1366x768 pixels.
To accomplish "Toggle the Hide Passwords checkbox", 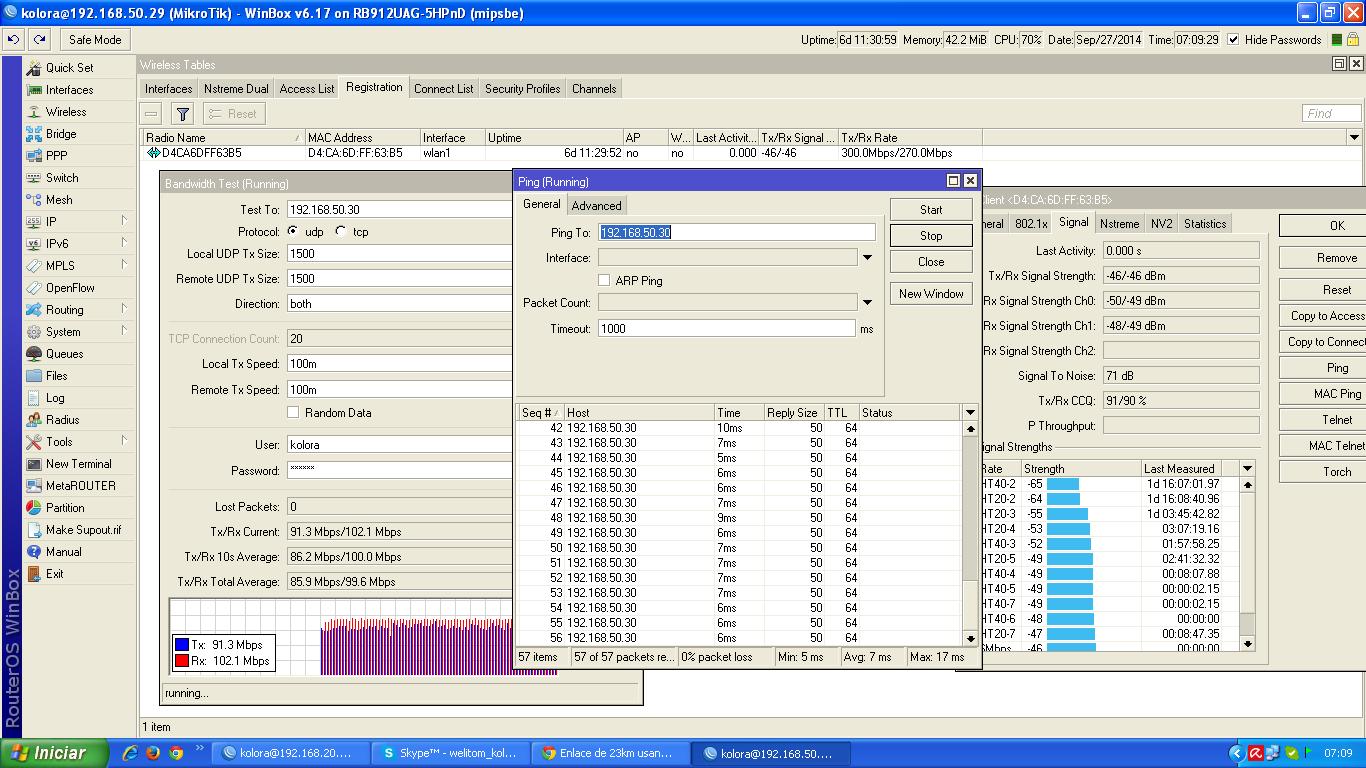I will tap(1233, 40).
